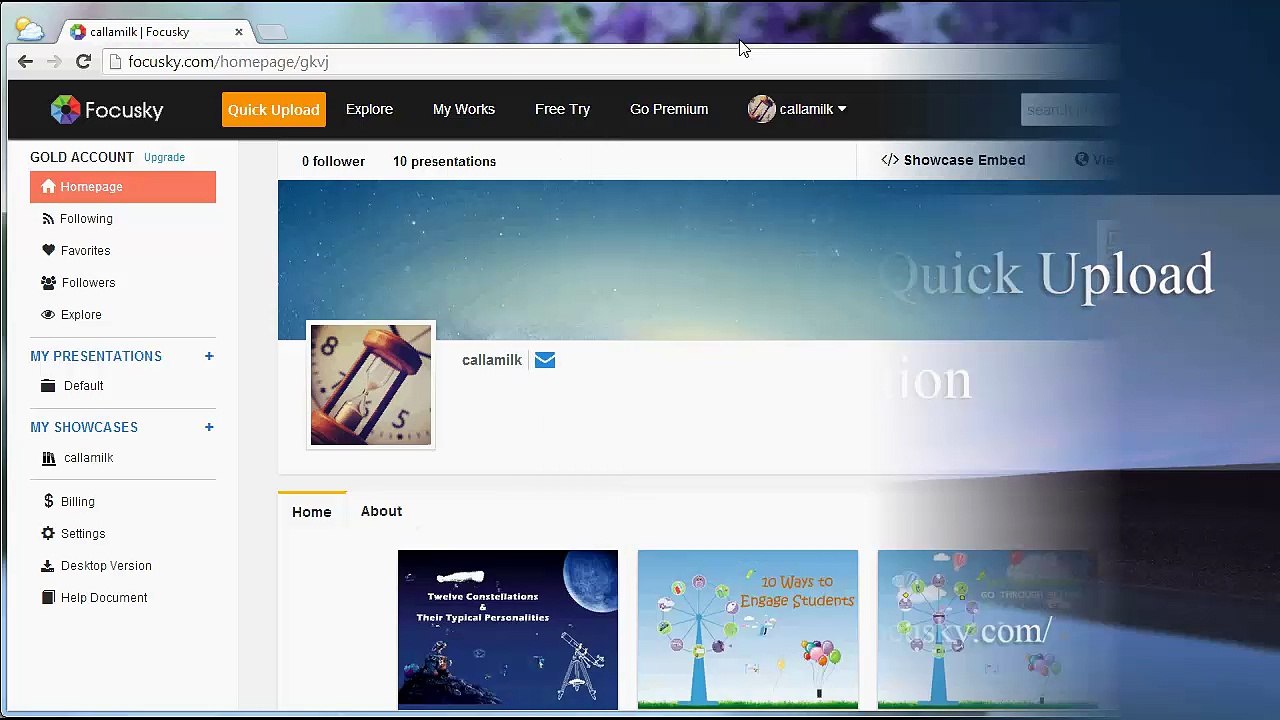Click the blue message envelope icon
The image size is (1280, 720).
(x=545, y=360)
